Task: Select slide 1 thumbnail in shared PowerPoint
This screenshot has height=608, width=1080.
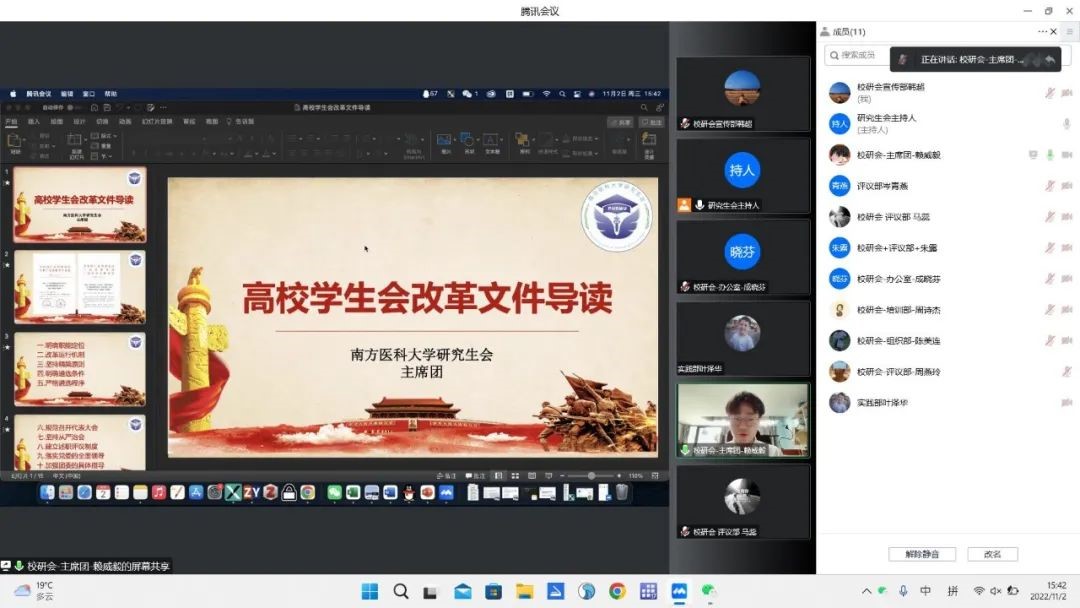Action: click(x=80, y=205)
